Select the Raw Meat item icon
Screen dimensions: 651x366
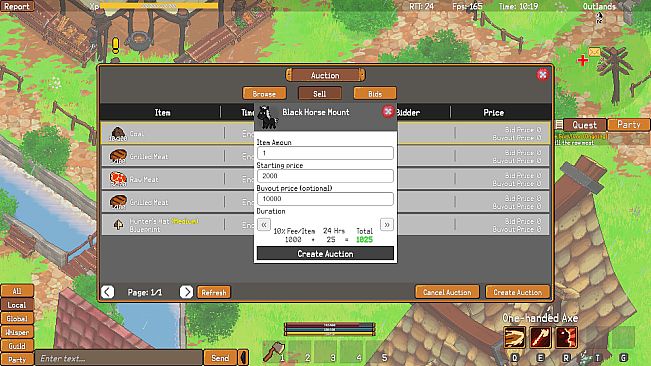[118, 179]
